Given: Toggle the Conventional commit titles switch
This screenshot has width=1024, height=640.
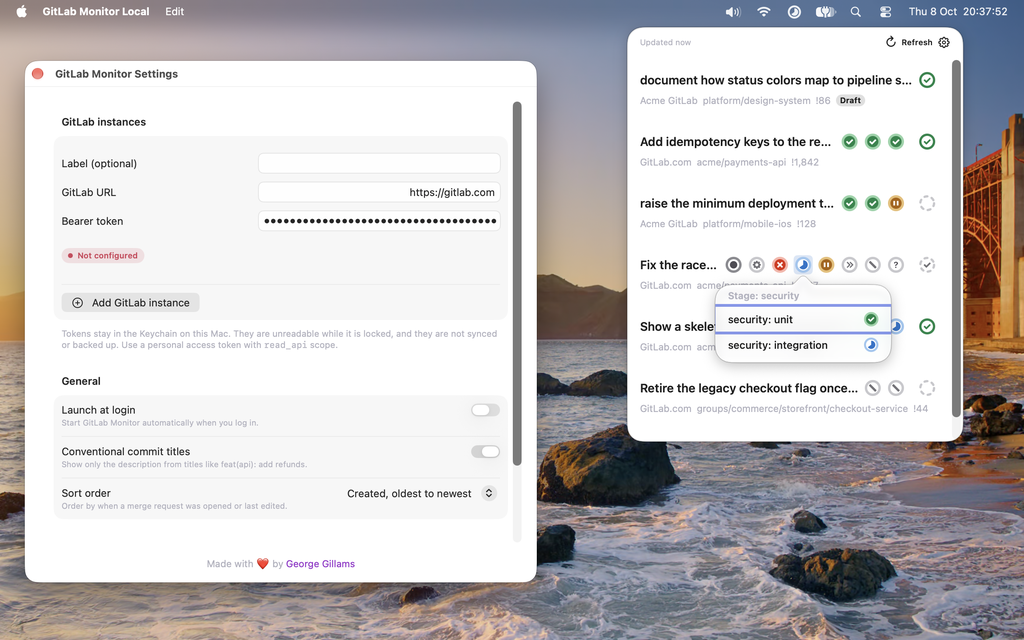Looking at the screenshot, I should point(485,452).
